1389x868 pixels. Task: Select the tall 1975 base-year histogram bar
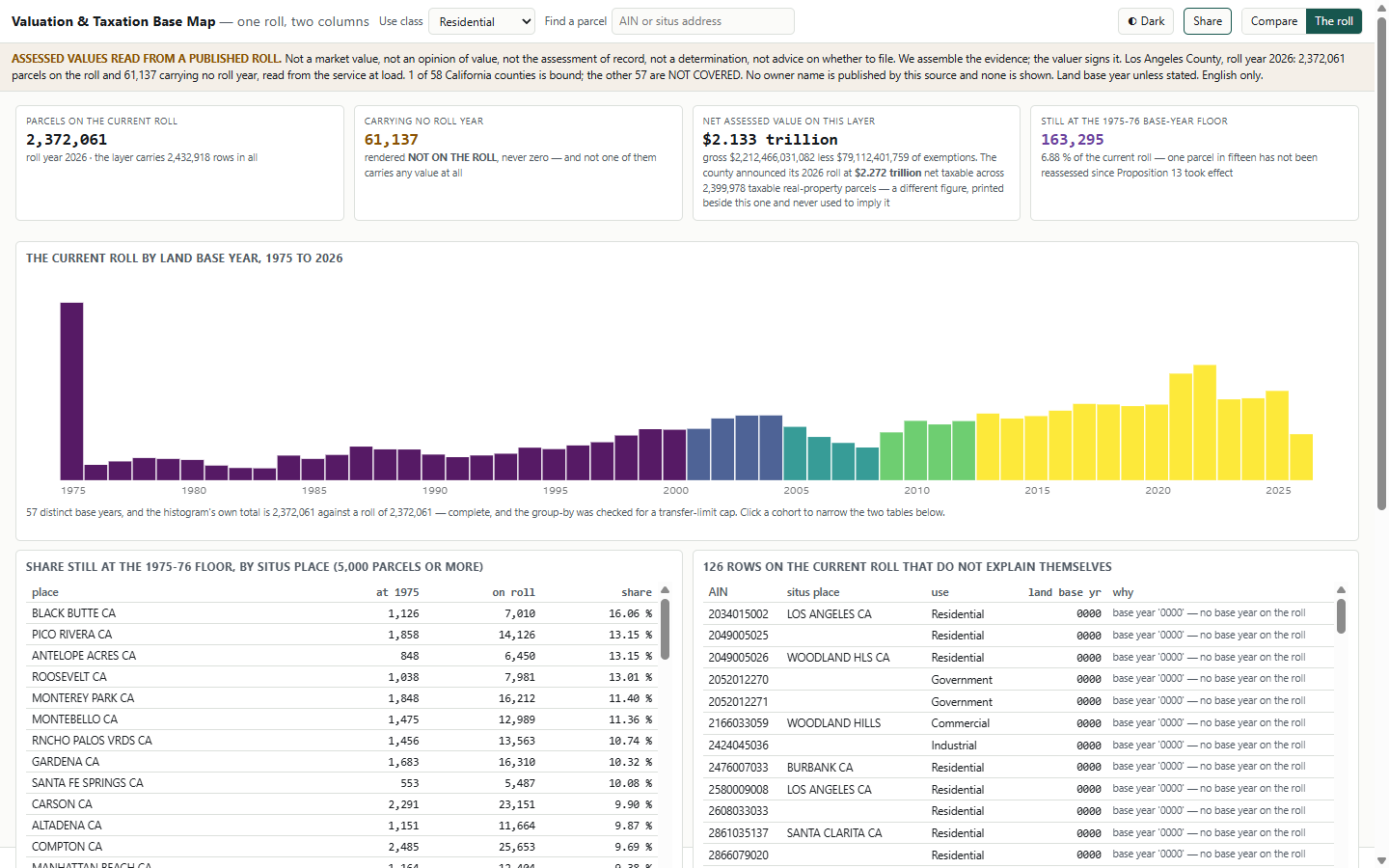point(71,391)
